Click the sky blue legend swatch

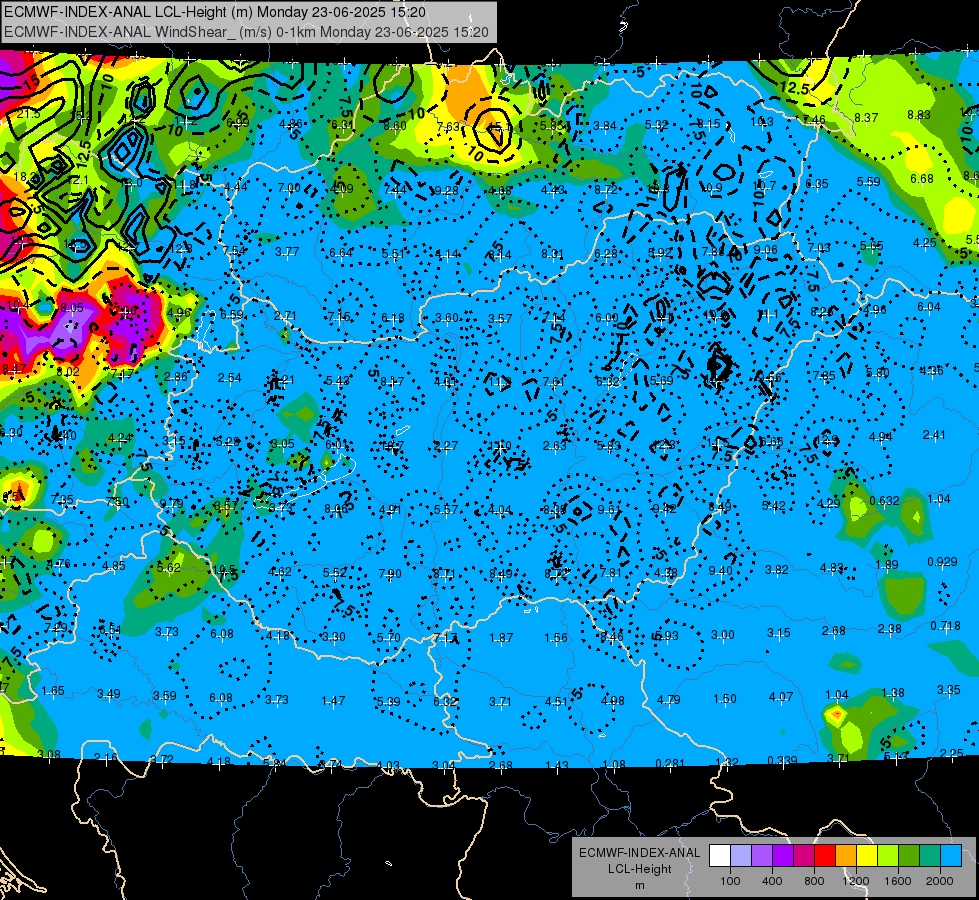951,856
